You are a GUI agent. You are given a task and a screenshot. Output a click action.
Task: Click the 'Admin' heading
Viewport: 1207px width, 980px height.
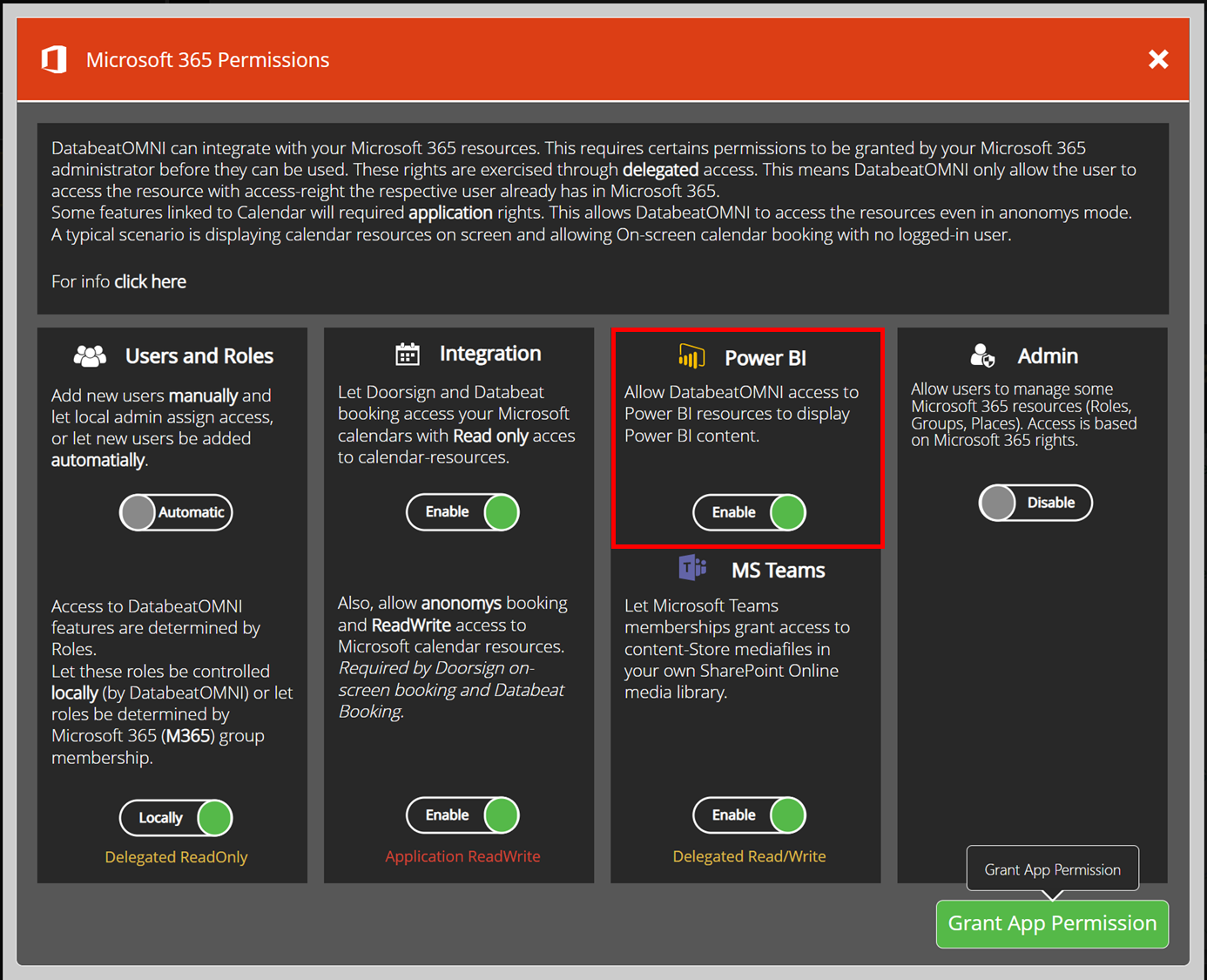(1048, 355)
